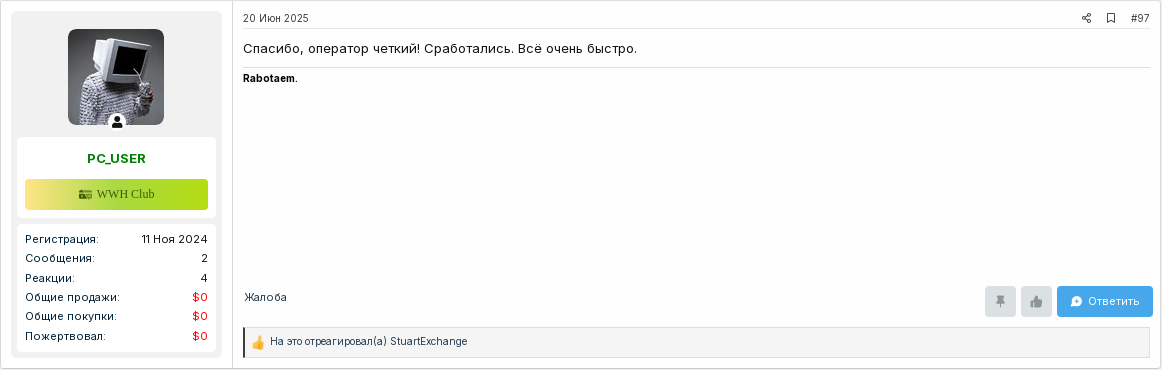Click the card icon in WWH Club badge
This screenshot has width=1162, height=370.
[x=85, y=194]
